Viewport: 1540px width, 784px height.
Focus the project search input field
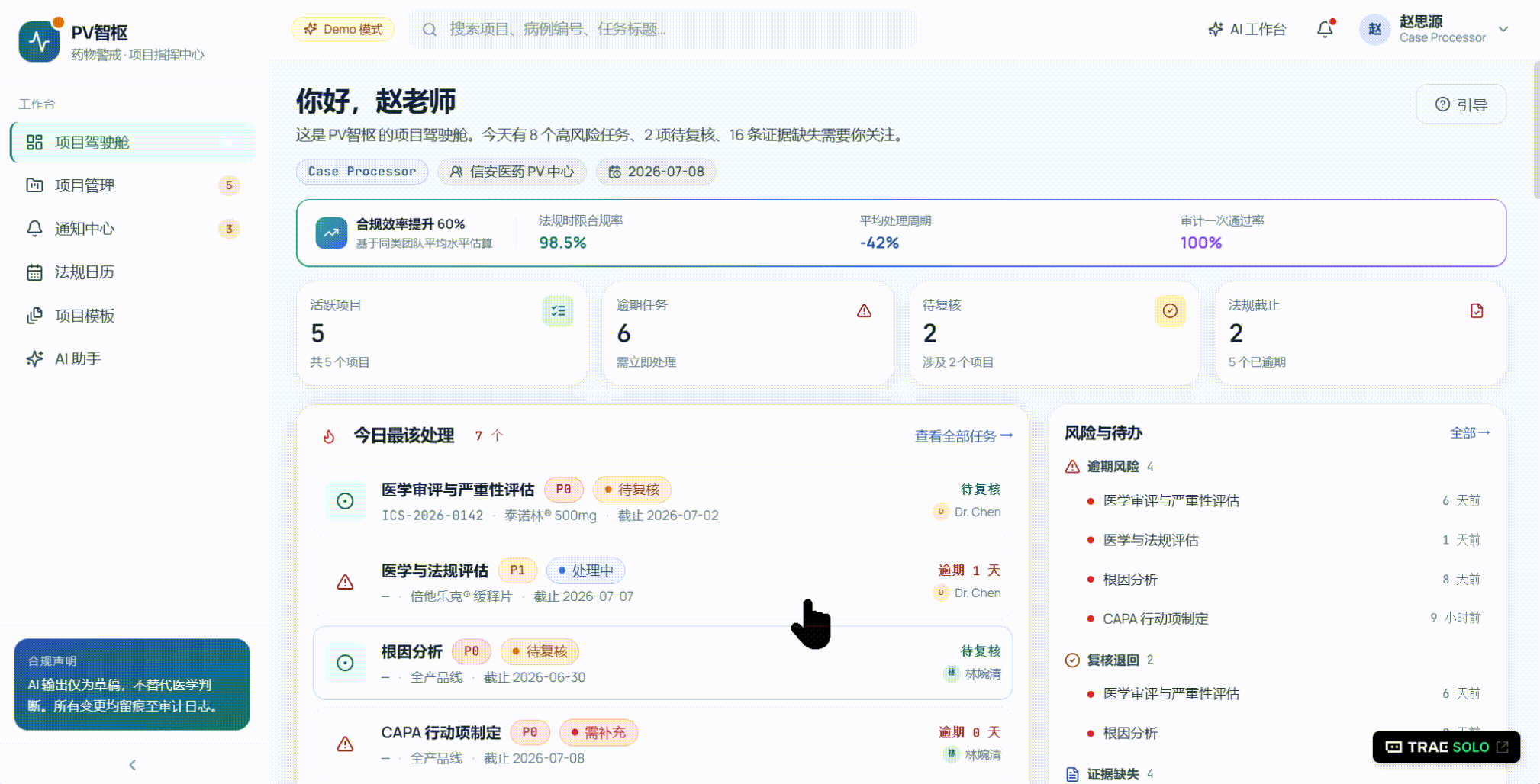(x=662, y=29)
